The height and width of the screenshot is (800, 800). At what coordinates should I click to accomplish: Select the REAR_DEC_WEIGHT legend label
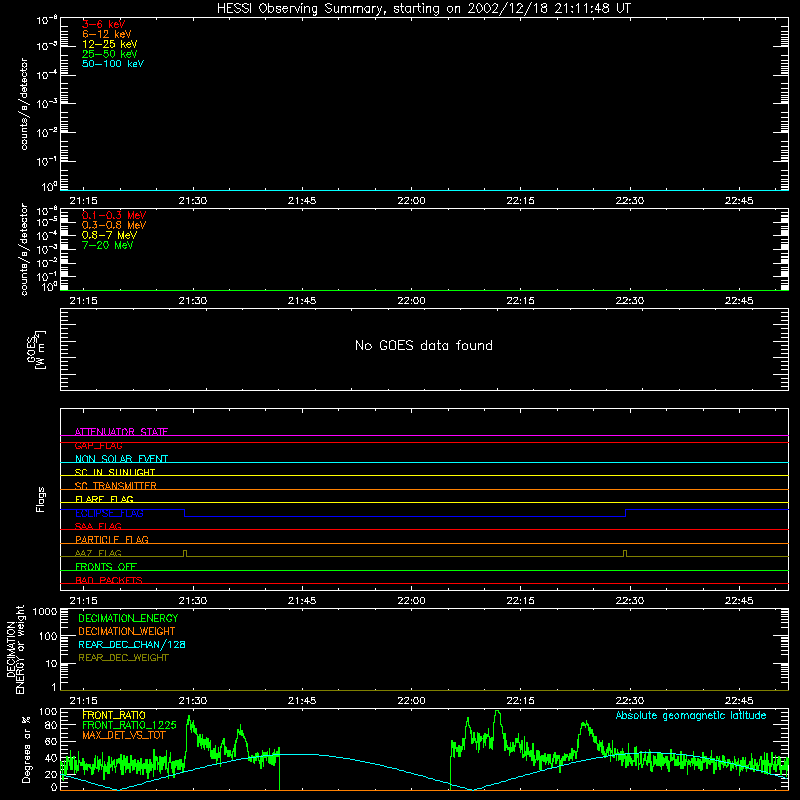point(123,658)
